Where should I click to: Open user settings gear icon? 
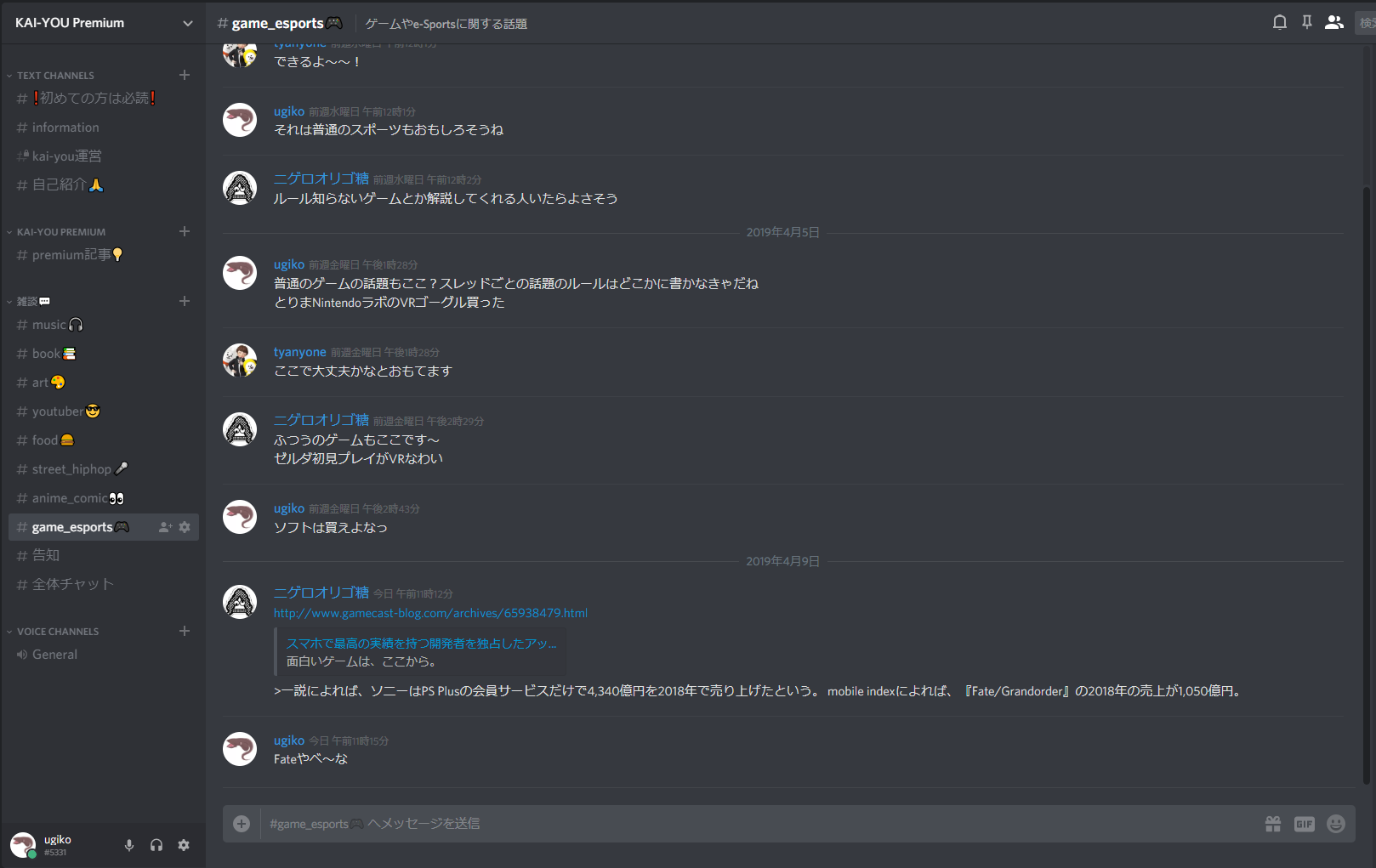click(184, 845)
